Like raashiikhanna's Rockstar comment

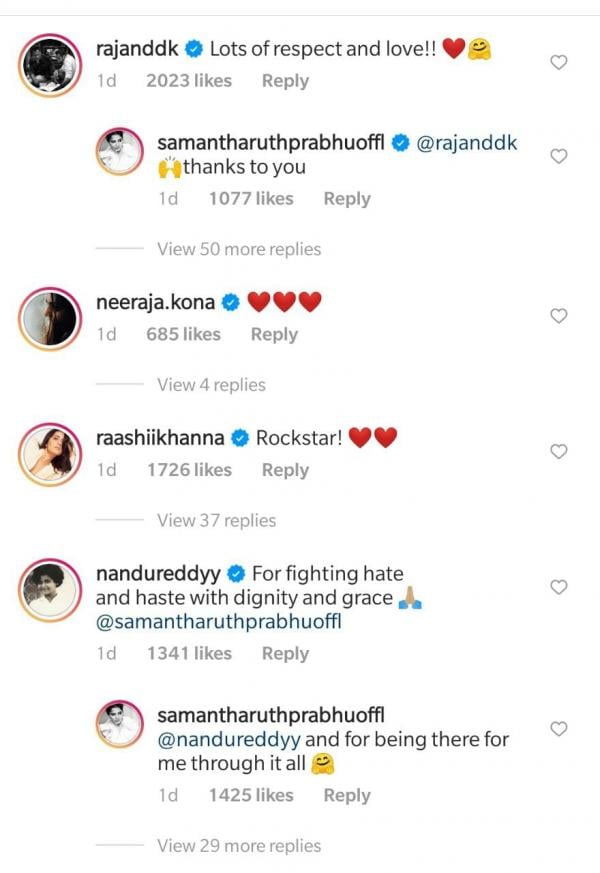pyautogui.click(x=560, y=452)
